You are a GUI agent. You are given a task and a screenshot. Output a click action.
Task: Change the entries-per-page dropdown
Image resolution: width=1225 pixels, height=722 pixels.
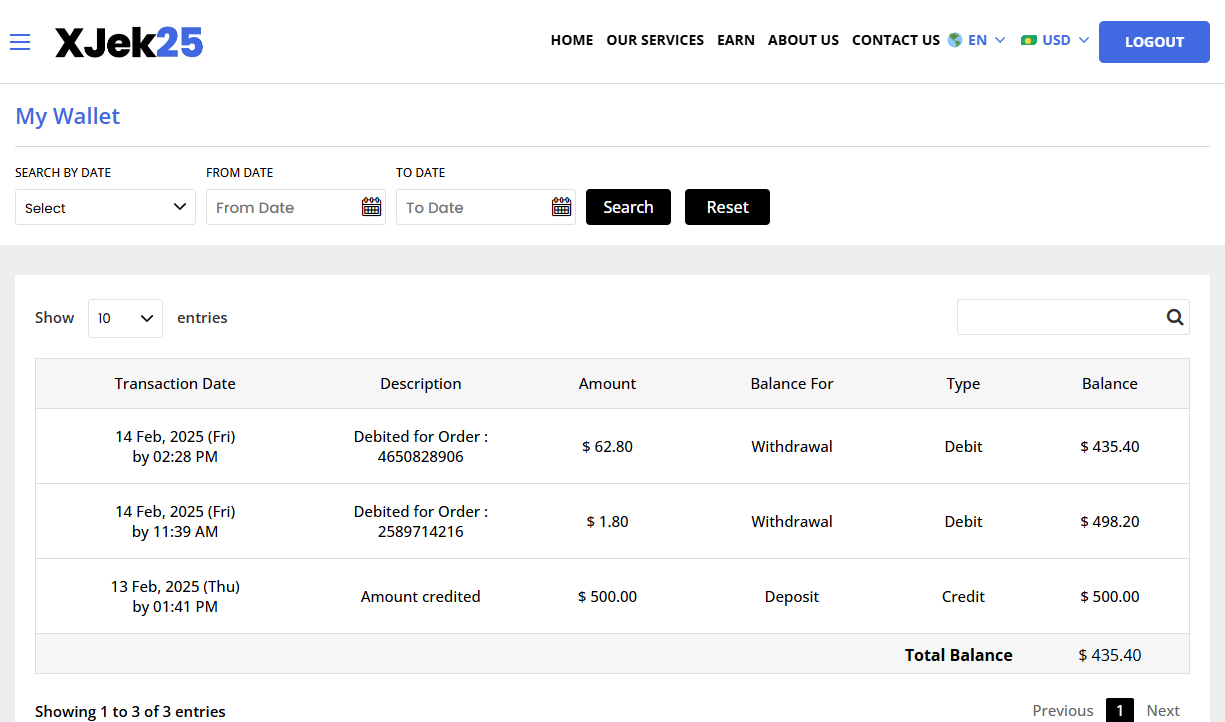click(125, 318)
